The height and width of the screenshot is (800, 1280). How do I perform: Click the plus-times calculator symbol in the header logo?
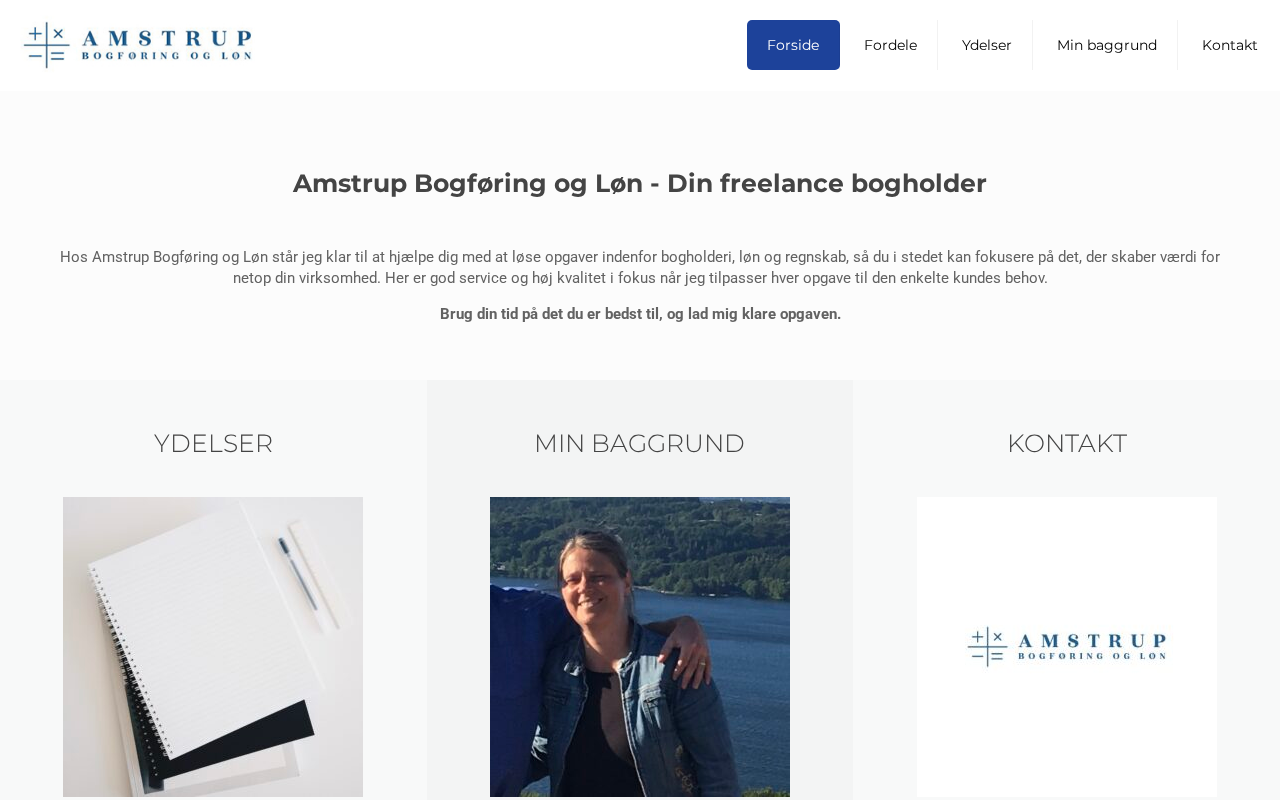47,45
